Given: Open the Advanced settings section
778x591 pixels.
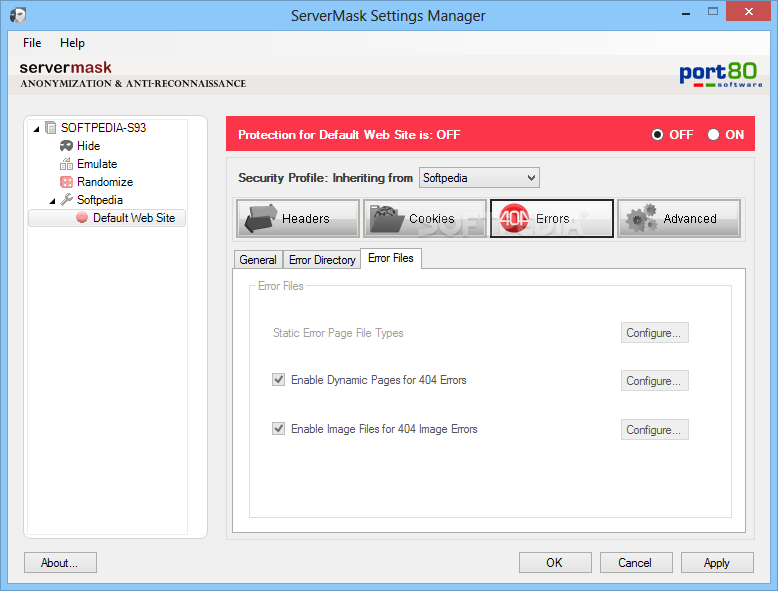Looking at the screenshot, I should coord(679,218).
